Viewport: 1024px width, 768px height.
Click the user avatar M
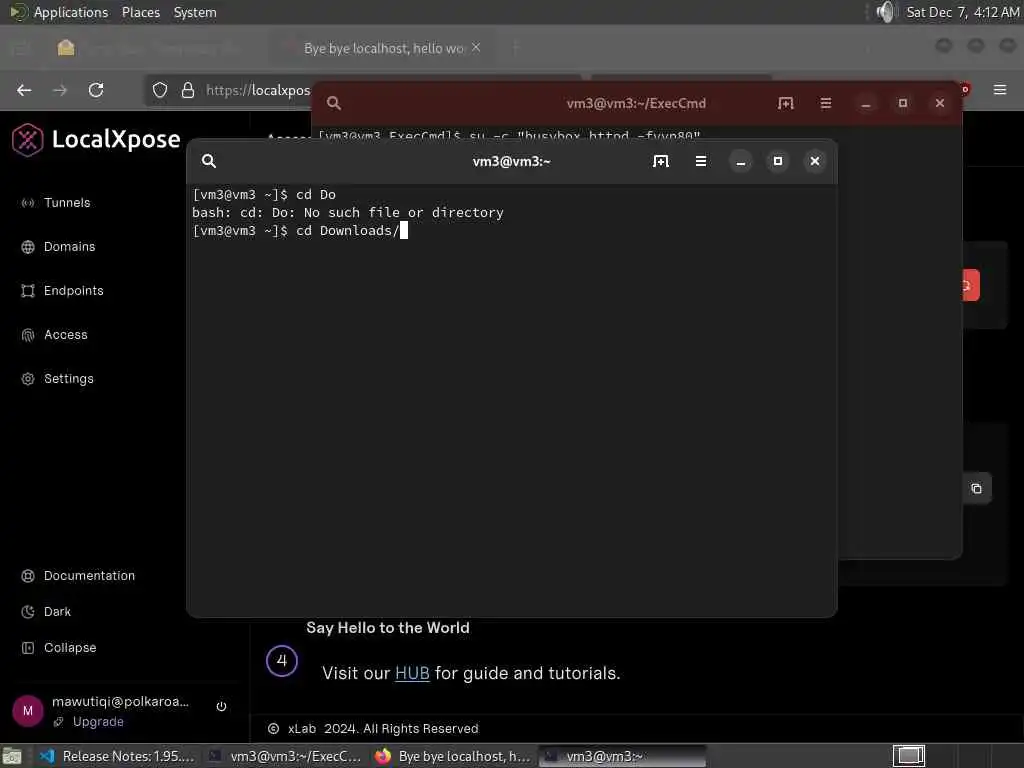point(27,711)
